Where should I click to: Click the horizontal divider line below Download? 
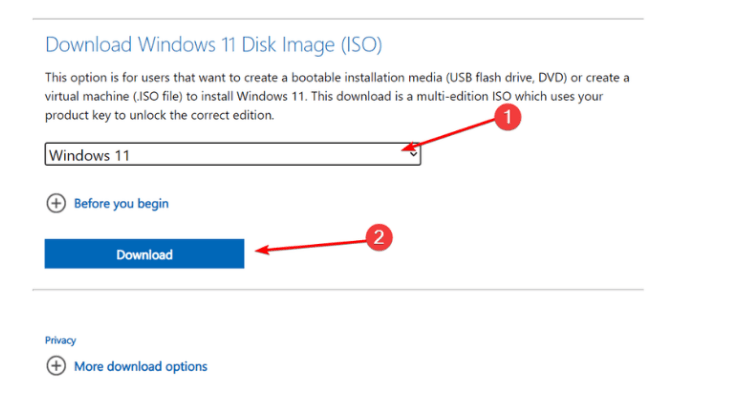coord(338,293)
